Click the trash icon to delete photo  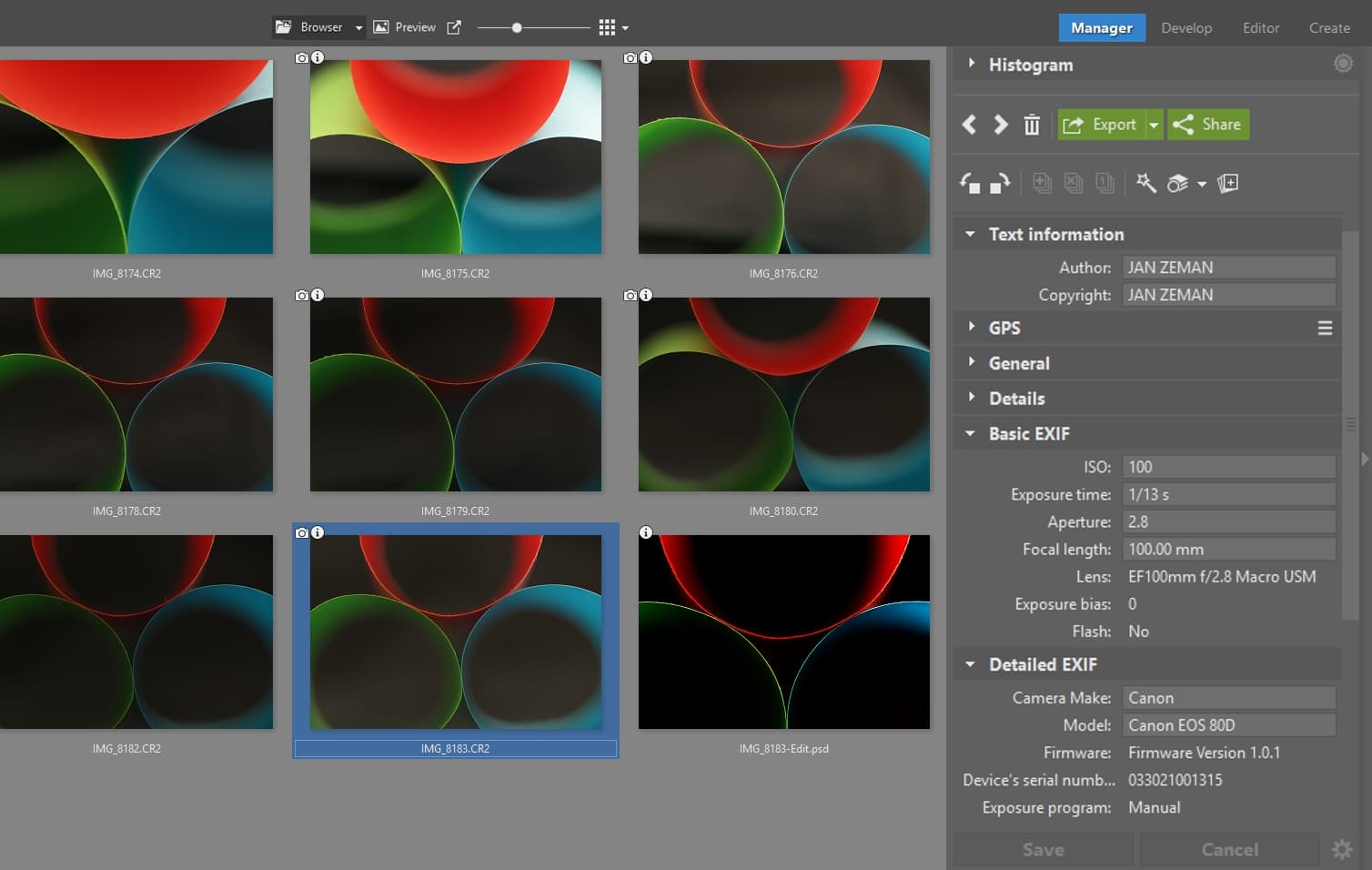(1032, 125)
